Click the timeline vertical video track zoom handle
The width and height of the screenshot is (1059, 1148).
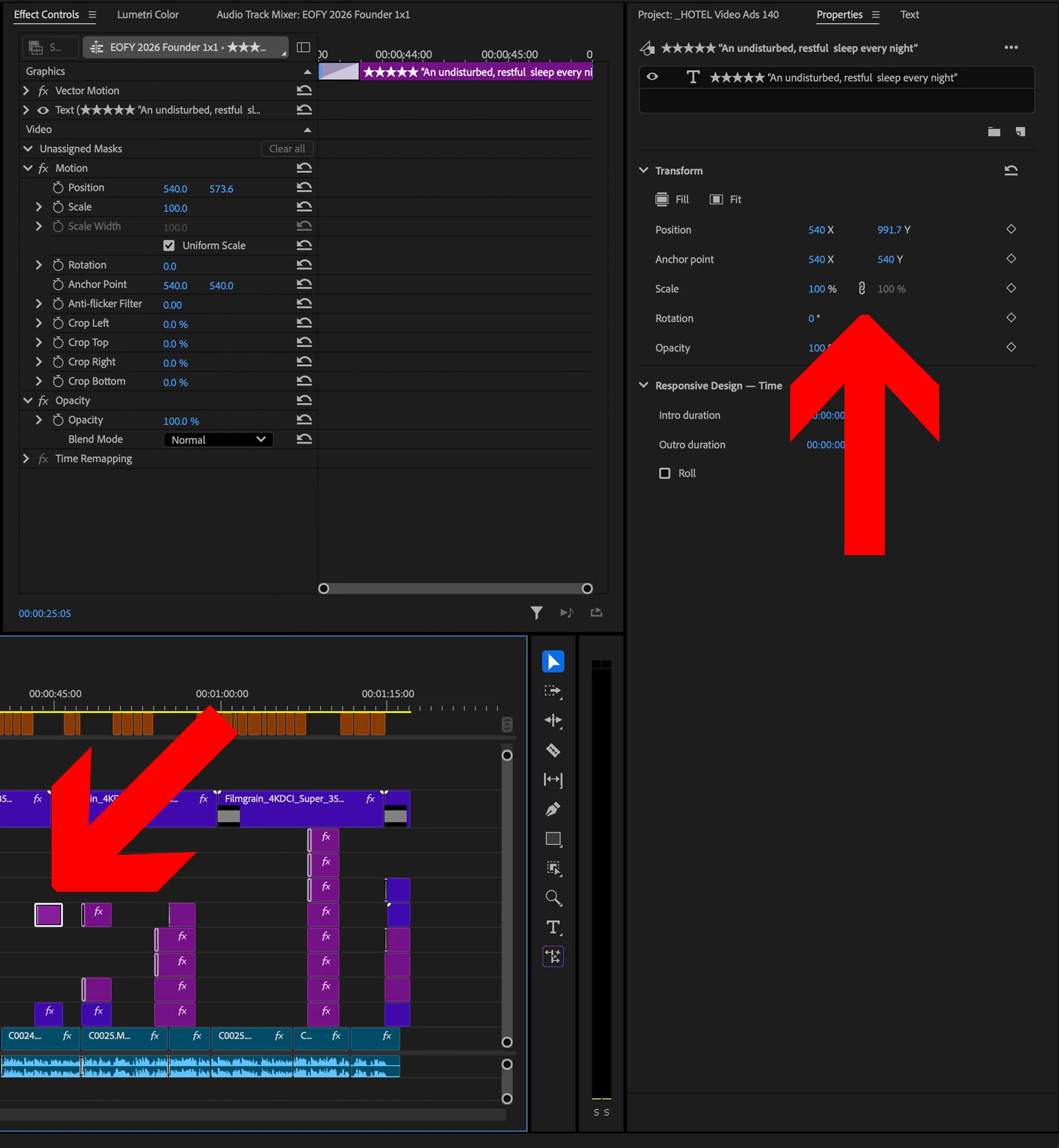507,755
